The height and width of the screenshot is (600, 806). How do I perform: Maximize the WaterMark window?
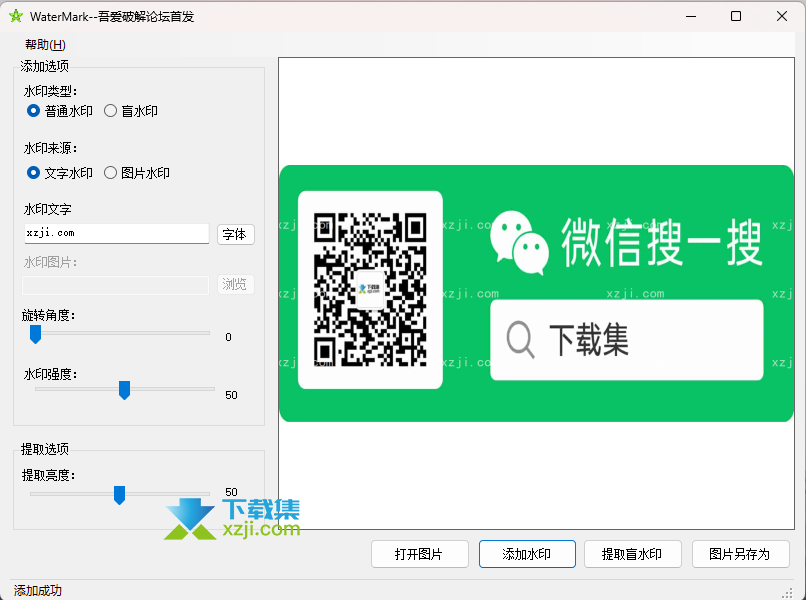point(736,16)
